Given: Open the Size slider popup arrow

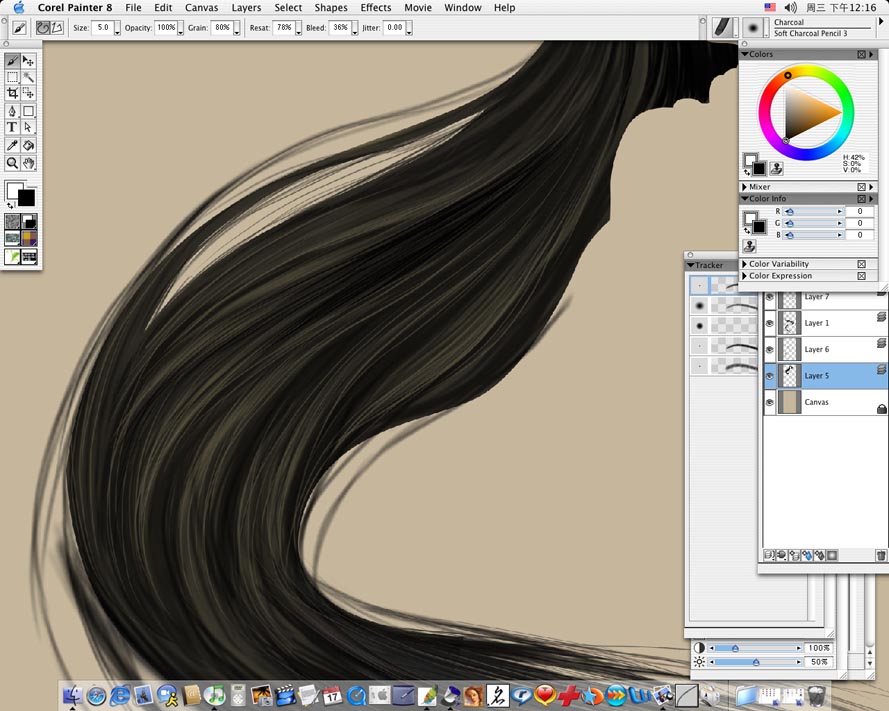Looking at the screenshot, I should pos(117,28).
